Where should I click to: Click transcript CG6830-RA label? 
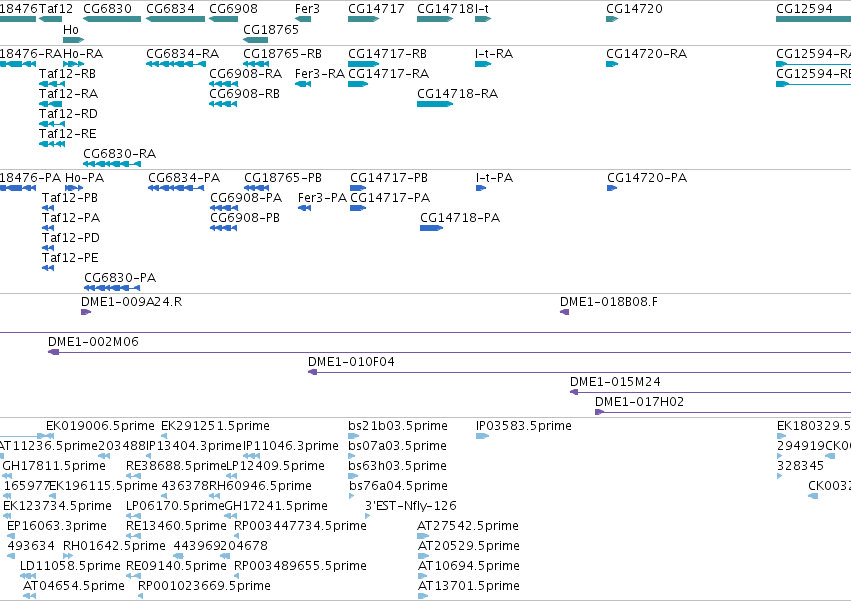coord(119,154)
